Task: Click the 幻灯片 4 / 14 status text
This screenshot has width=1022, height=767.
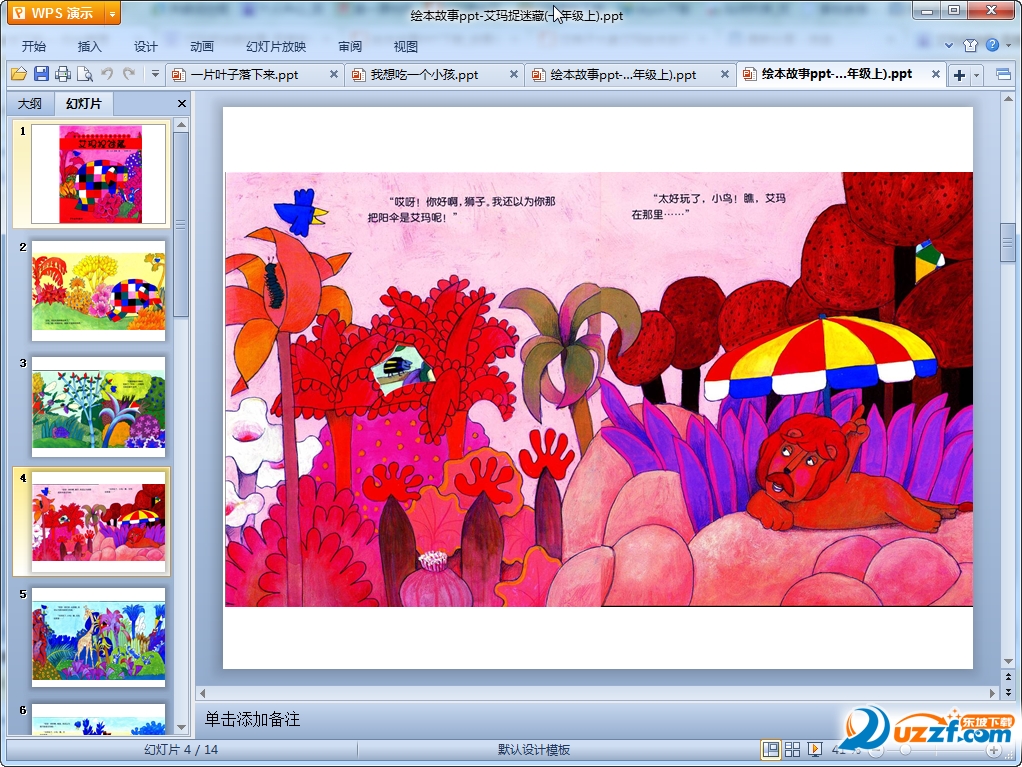Action: tap(181, 749)
